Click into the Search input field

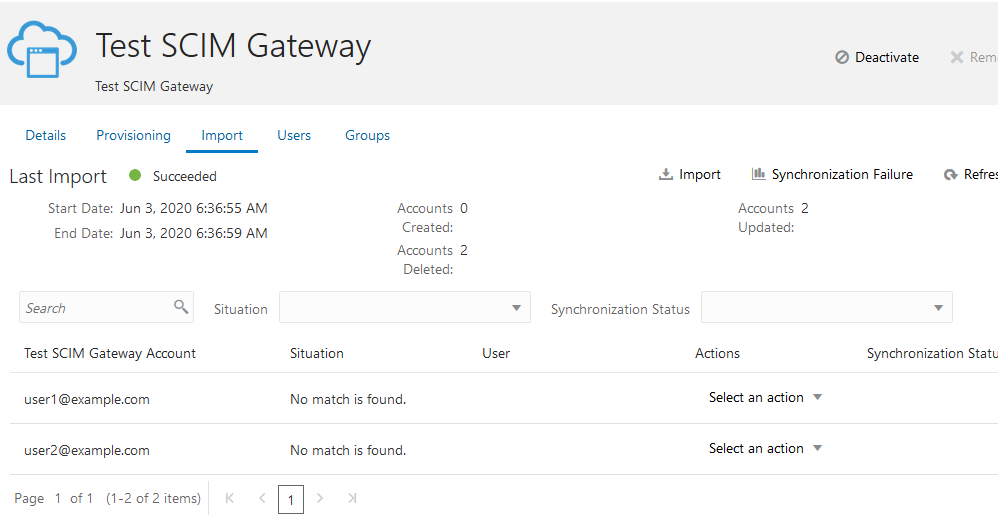[95, 308]
